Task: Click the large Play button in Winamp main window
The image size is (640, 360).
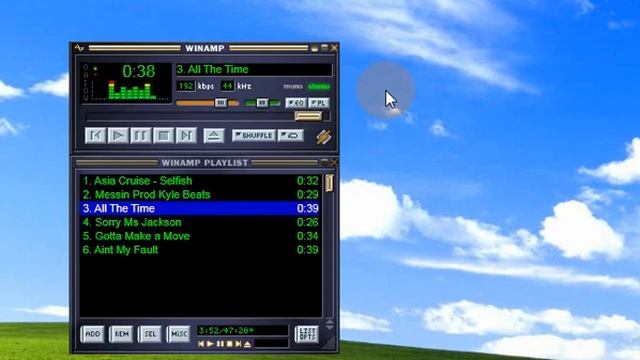Action: click(x=118, y=136)
